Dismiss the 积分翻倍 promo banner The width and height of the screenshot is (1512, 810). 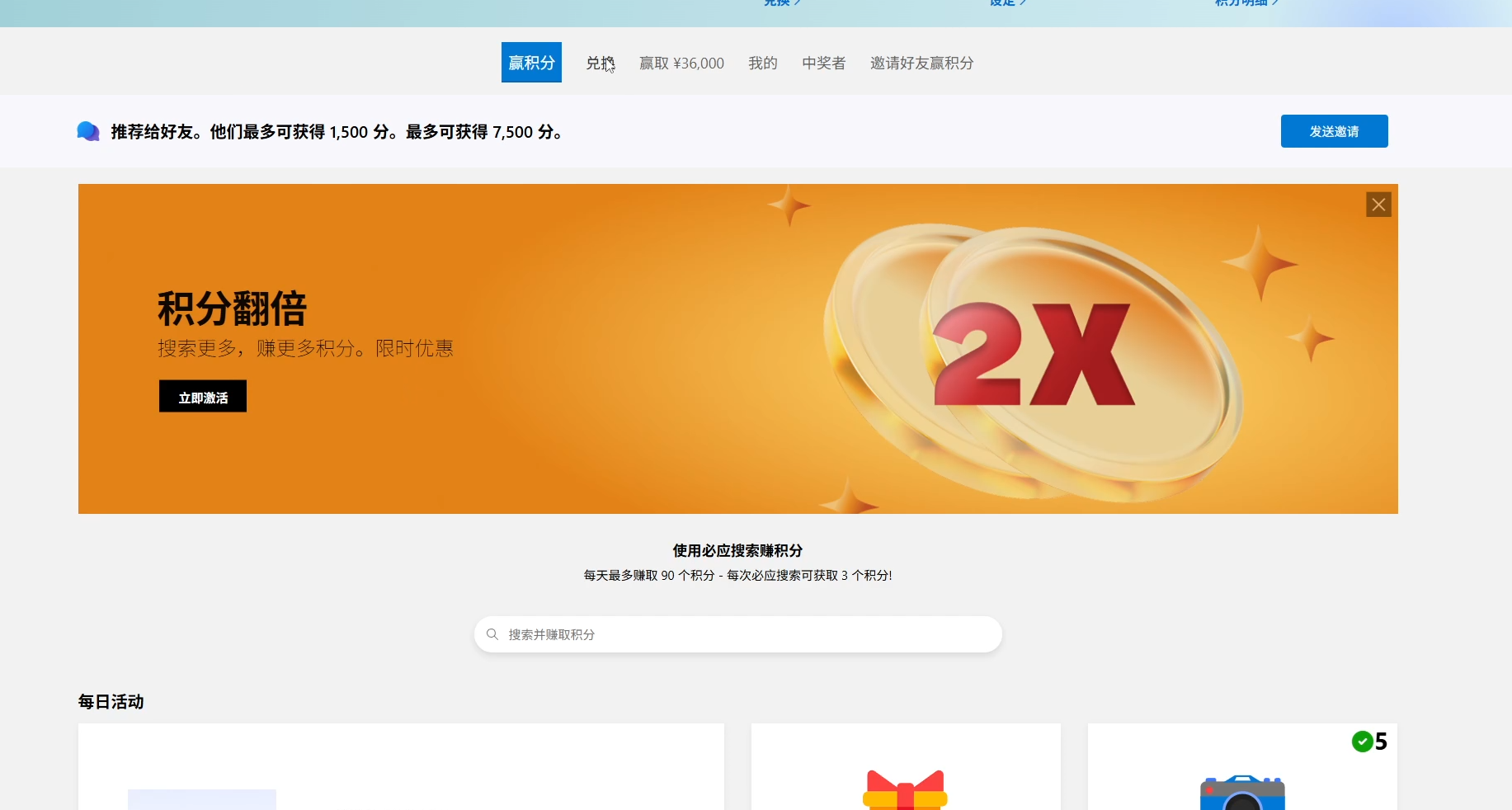pyautogui.click(x=1378, y=204)
